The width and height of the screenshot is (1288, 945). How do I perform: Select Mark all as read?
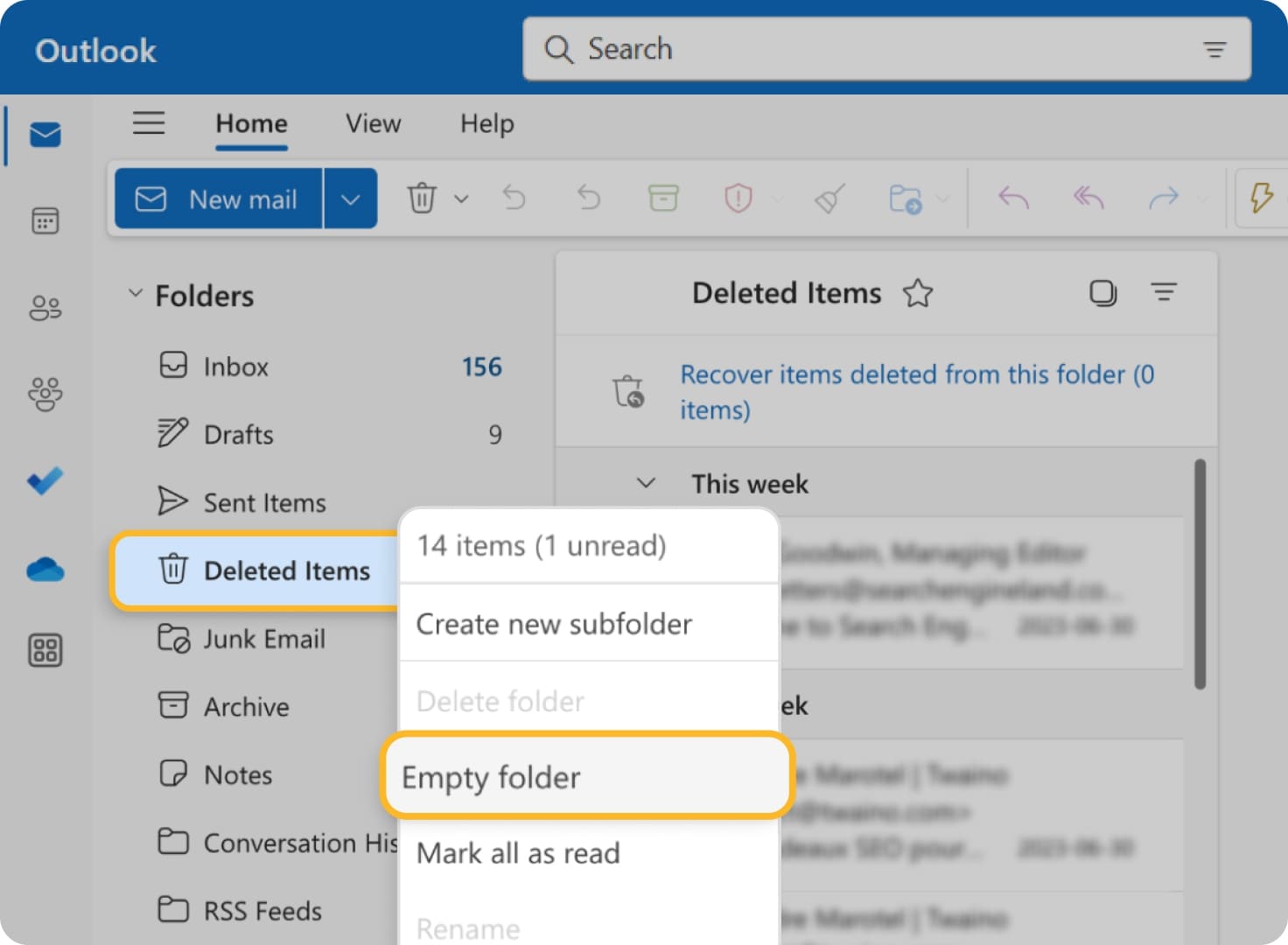(x=518, y=853)
